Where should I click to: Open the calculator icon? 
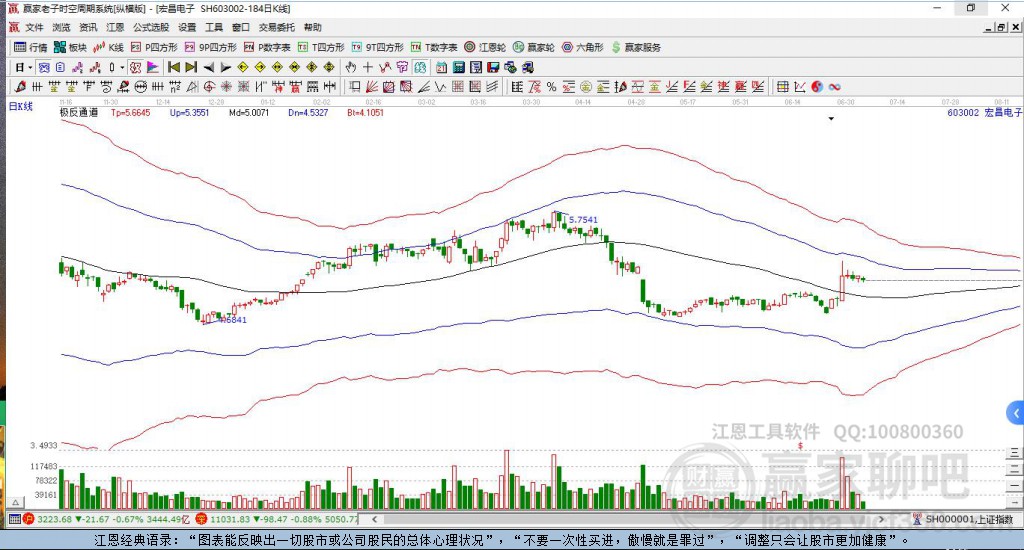(458, 67)
